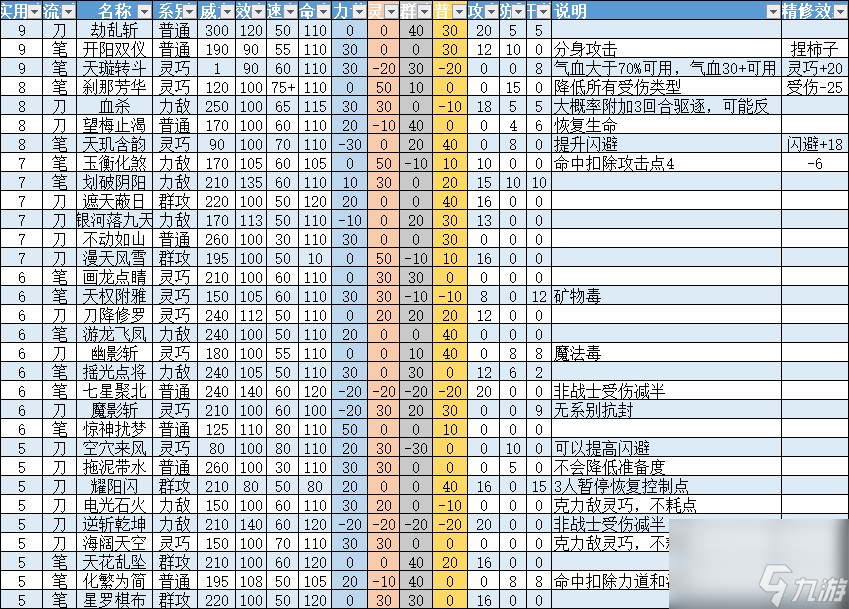Open the 名称 column filter dropdown
The height and width of the screenshot is (609, 849).
click(x=145, y=11)
